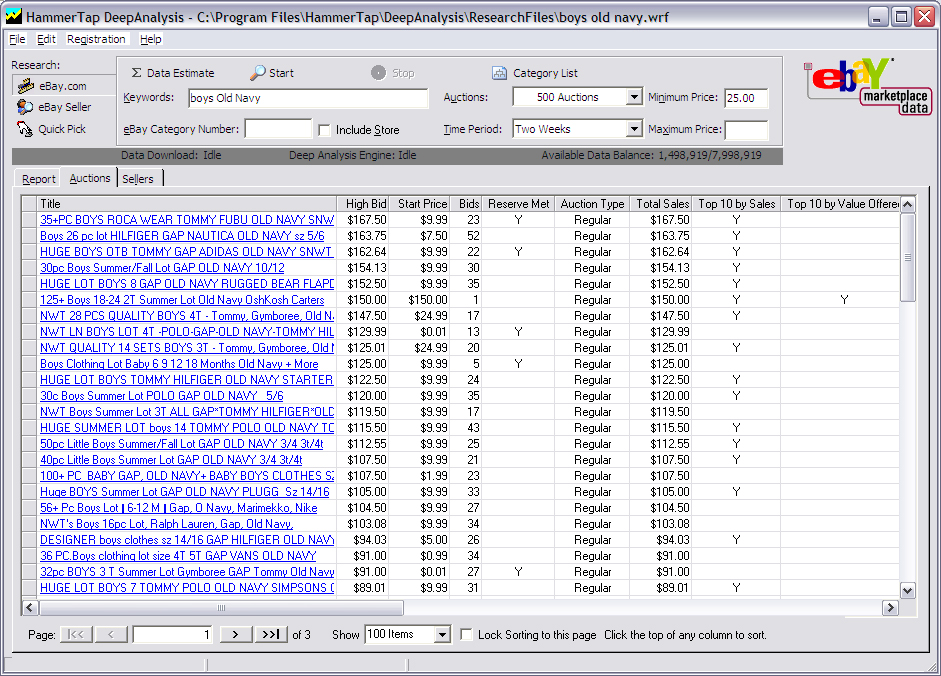941x676 pixels.
Task: Switch to the Sellers tab
Action: 138,179
